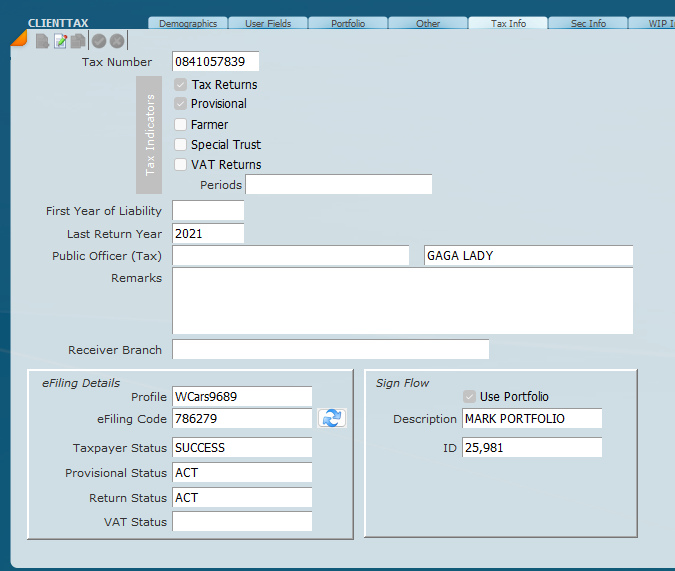This screenshot has height=571, width=675.
Task: Go to the Sec Info tab
Action: click(588, 23)
